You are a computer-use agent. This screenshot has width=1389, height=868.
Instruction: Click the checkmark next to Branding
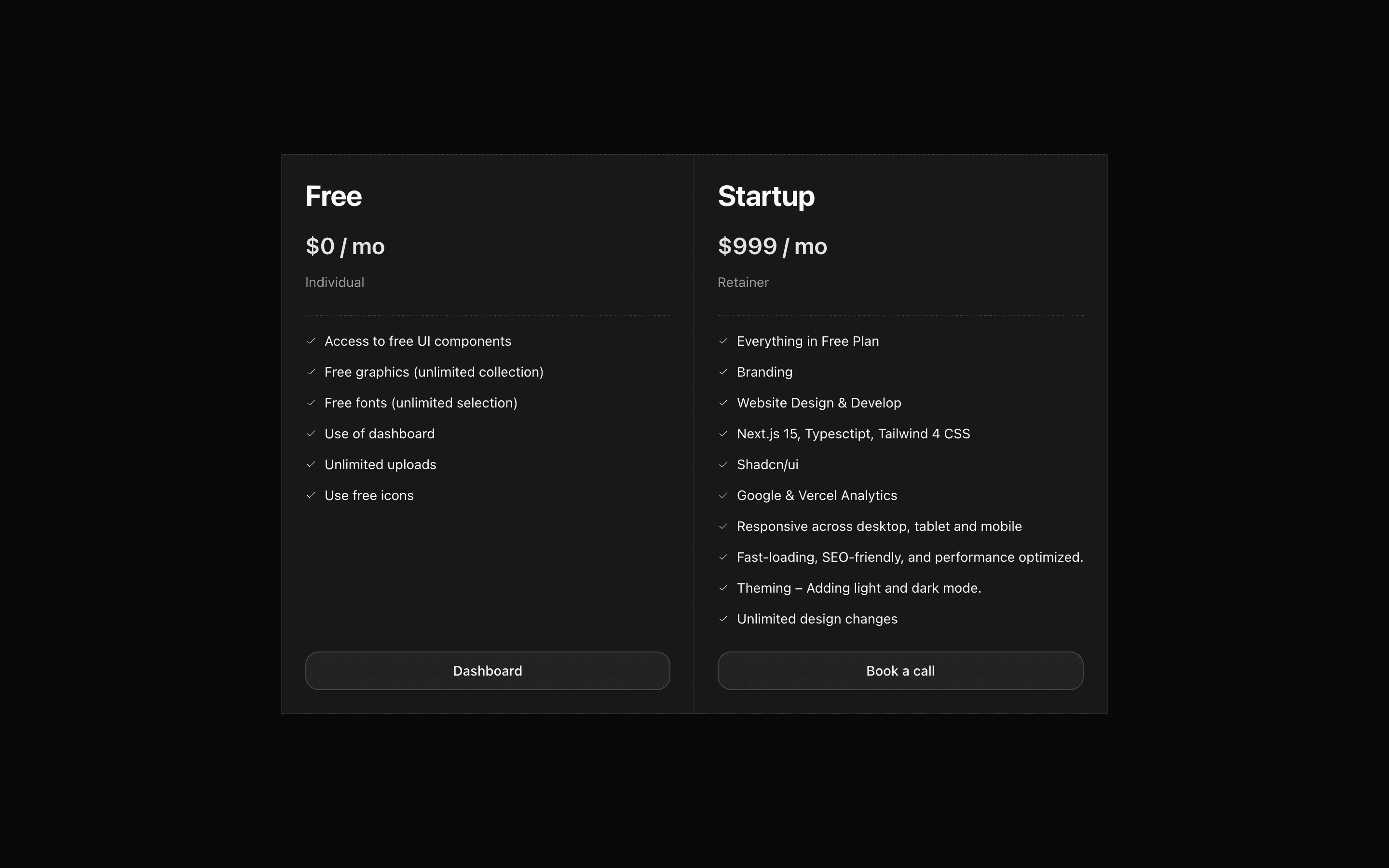click(723, 372)
